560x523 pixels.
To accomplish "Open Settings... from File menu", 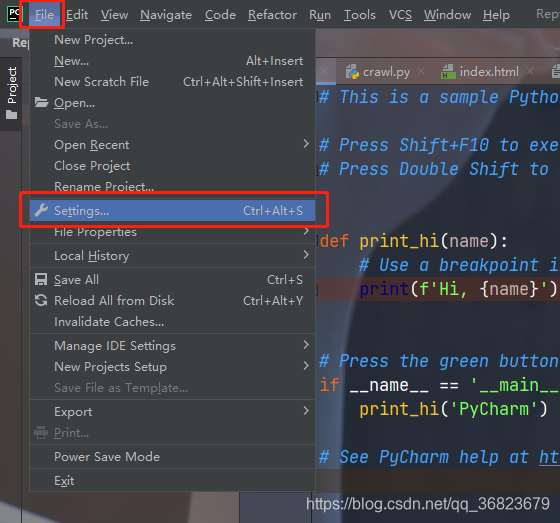I will (172, 210).
